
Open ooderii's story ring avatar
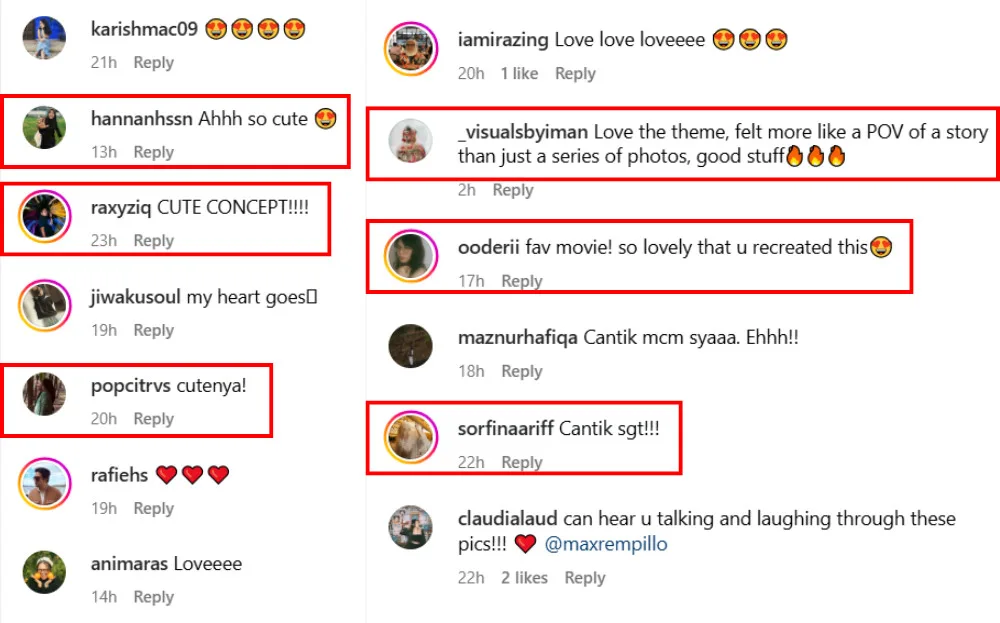410,258
